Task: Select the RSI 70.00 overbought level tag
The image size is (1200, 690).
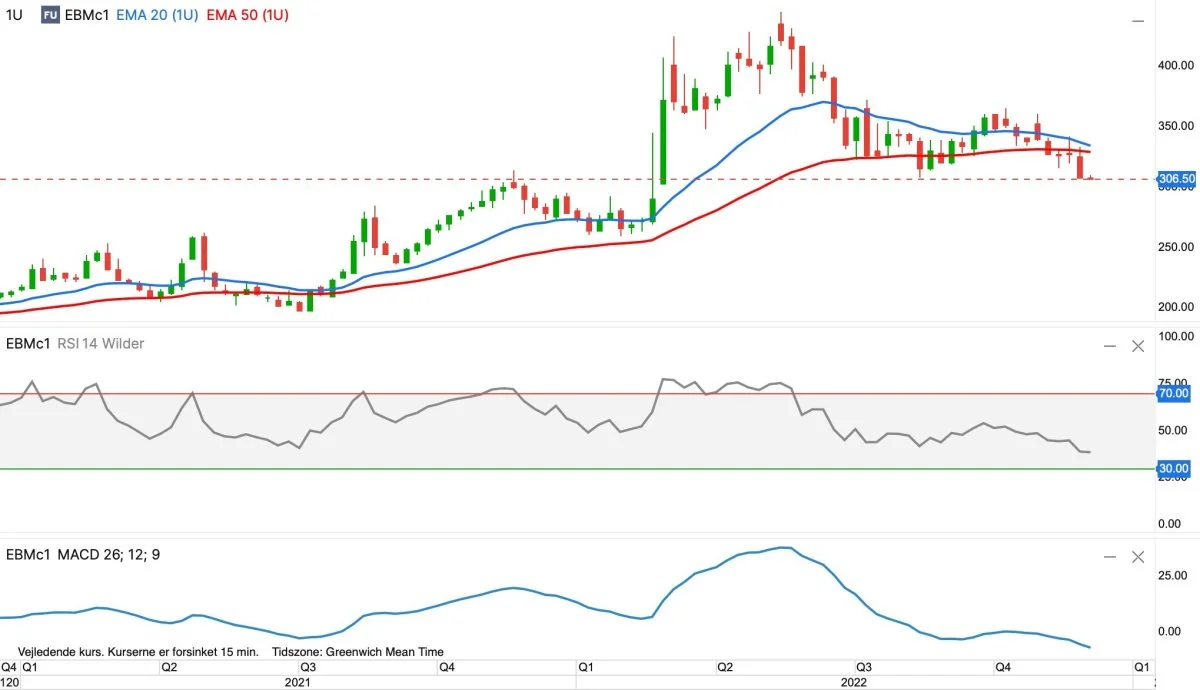Action: (1172, 394)
